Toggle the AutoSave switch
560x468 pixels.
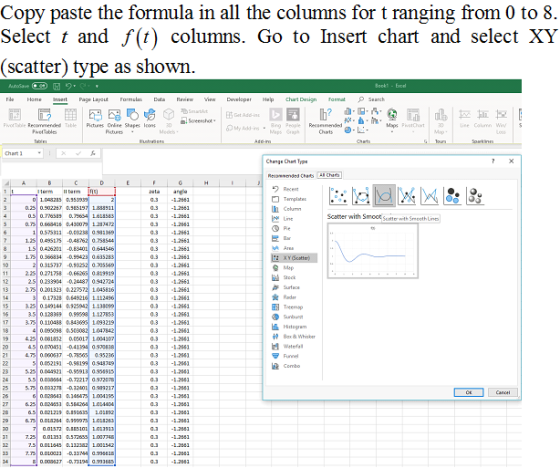tap(39, 86)
